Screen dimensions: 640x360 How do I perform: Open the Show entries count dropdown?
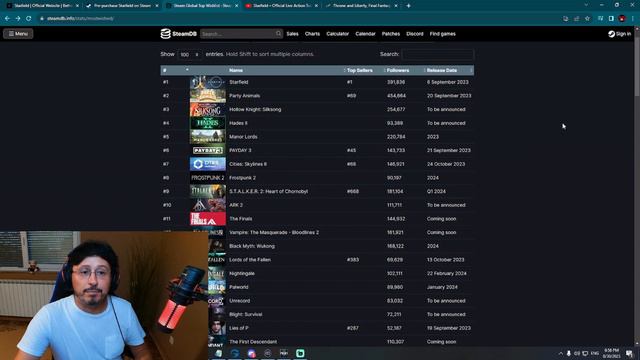point(189,54)
